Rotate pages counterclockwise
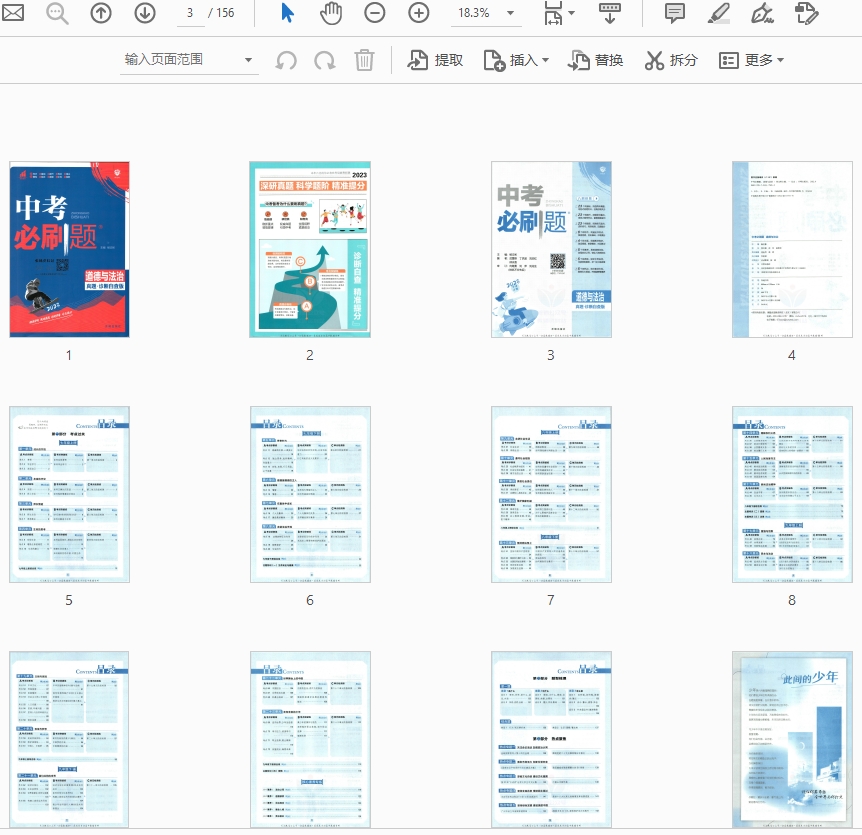The height and width of the screenshot is (835, 862). pos(286,60)
